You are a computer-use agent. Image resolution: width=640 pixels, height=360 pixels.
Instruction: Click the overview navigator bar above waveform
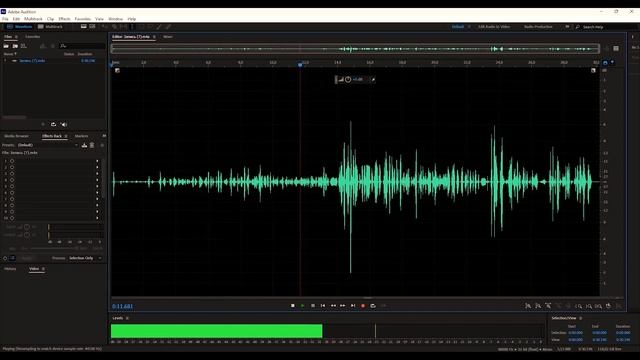pyautogui.click(x=355, y=49)
